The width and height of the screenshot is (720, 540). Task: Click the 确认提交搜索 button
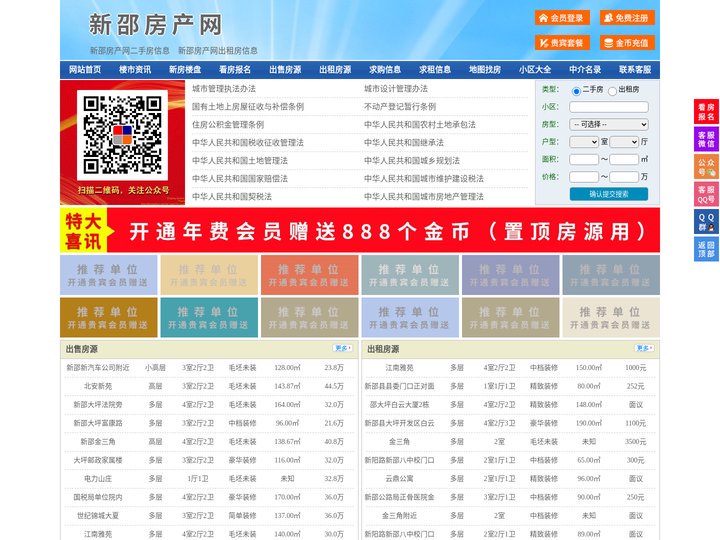(x=609, y=194)
